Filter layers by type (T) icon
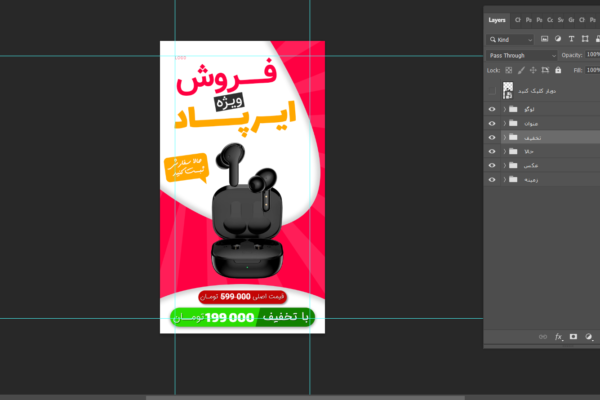Viewport: 600px width, 400px height. 570,39
